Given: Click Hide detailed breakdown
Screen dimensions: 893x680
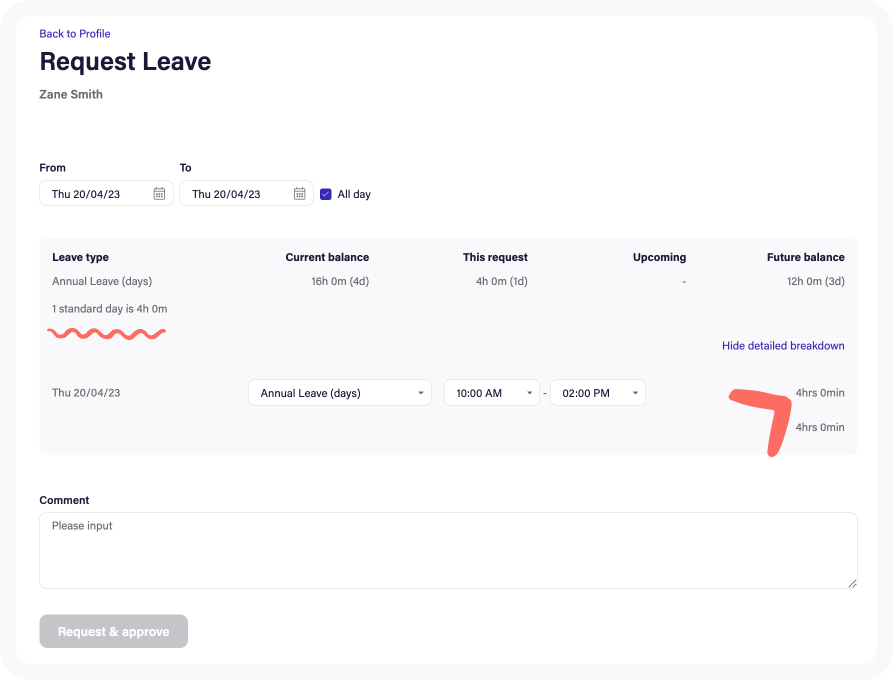Looking at the screenshot, I should coord(783,344).
